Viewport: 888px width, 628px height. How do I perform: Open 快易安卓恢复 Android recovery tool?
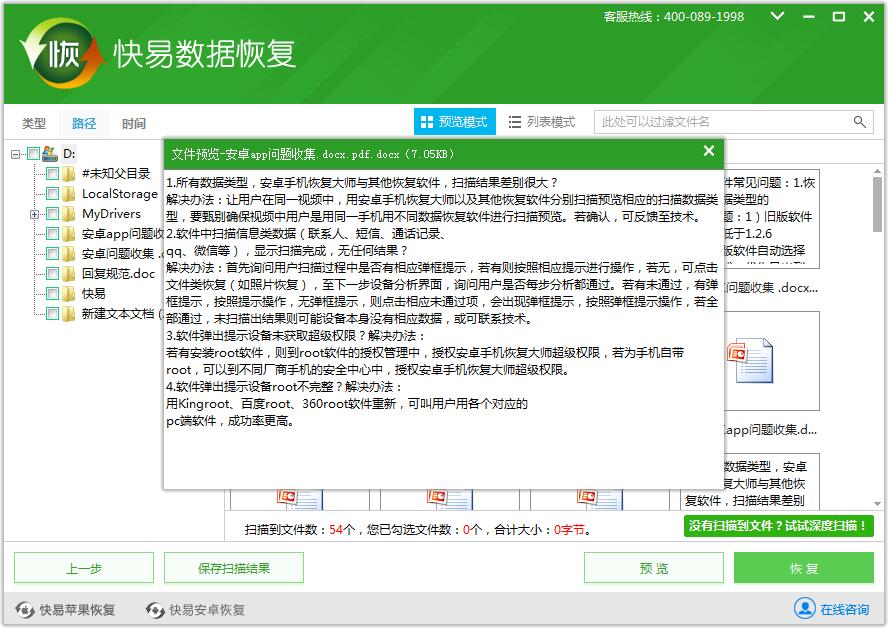click(x=196, y=609)
